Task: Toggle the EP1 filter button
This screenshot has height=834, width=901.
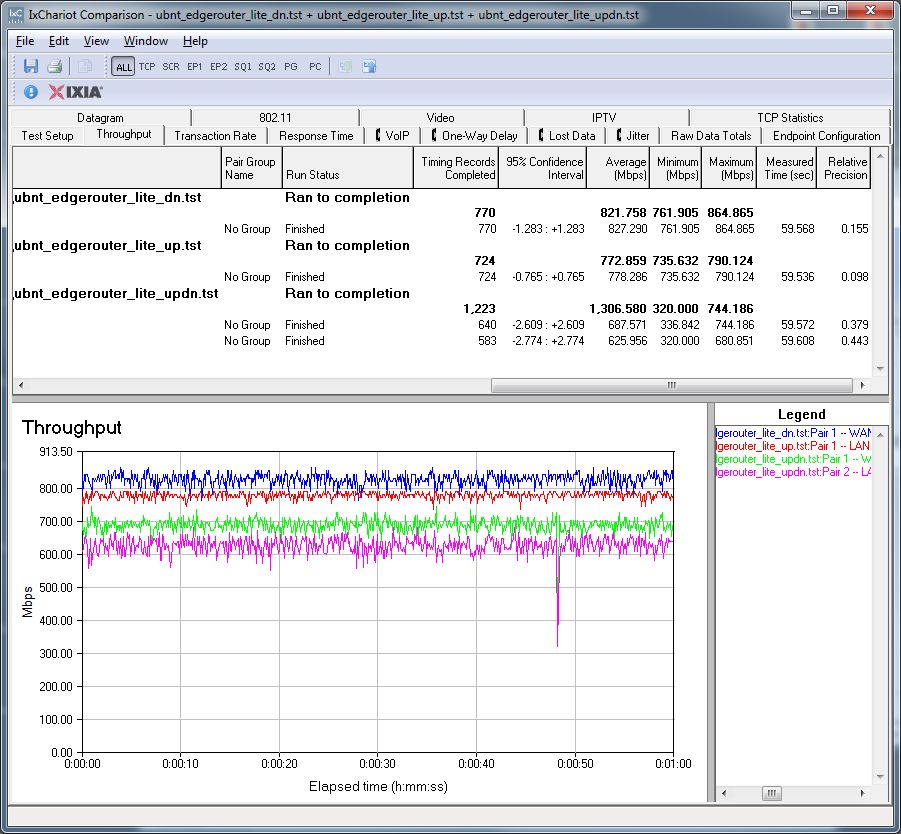Action: 195,67
